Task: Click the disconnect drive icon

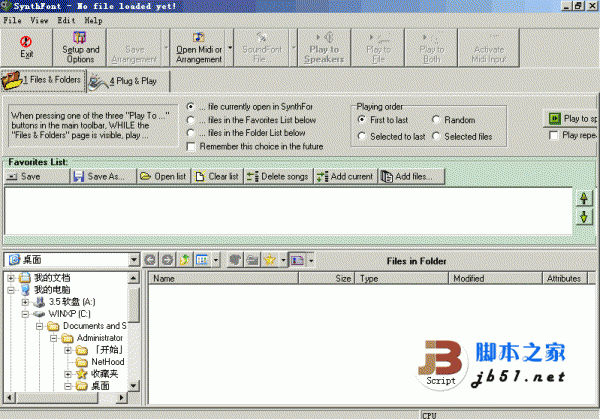Action: pos(252,260)
